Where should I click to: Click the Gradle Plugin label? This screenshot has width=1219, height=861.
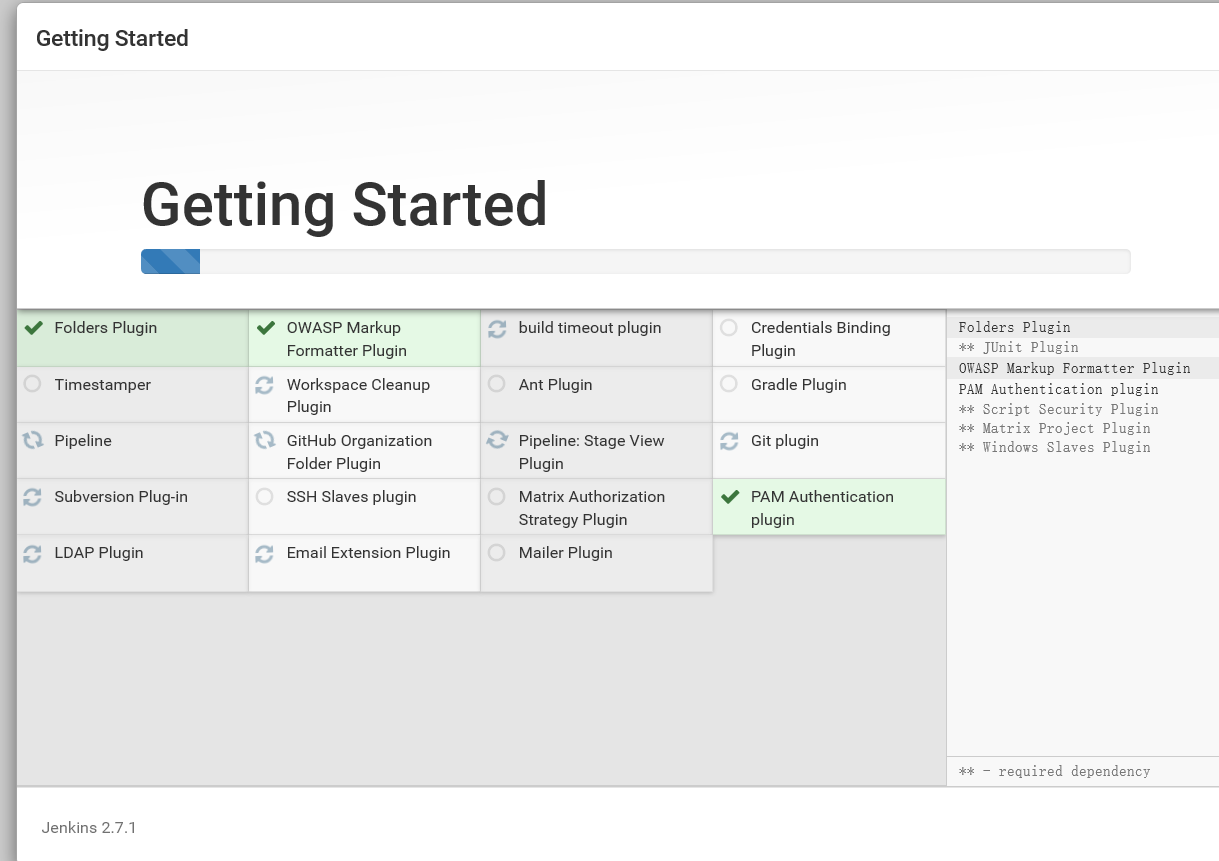[798, 384]
